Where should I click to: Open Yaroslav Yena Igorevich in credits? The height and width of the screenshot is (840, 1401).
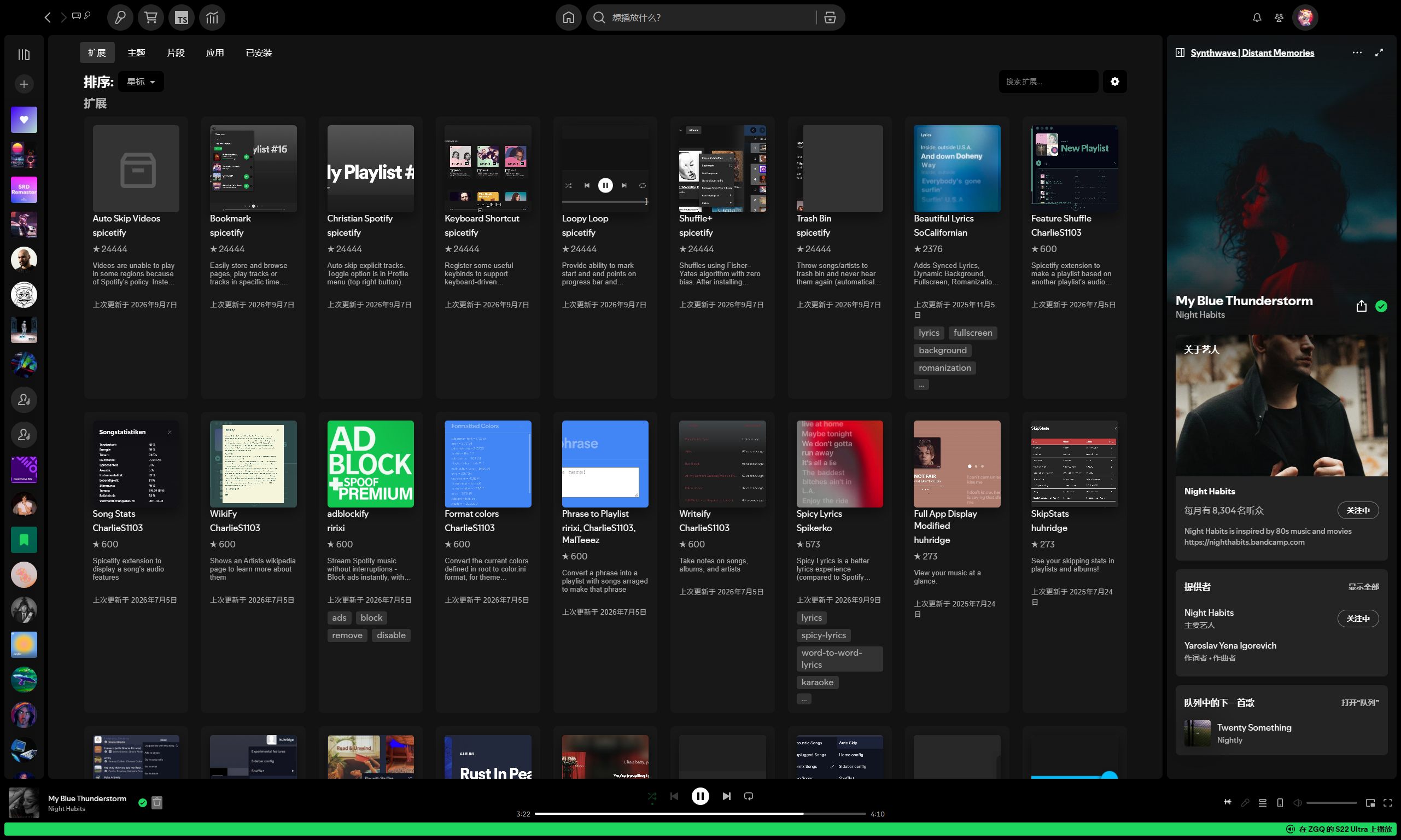click(1230, 645)
